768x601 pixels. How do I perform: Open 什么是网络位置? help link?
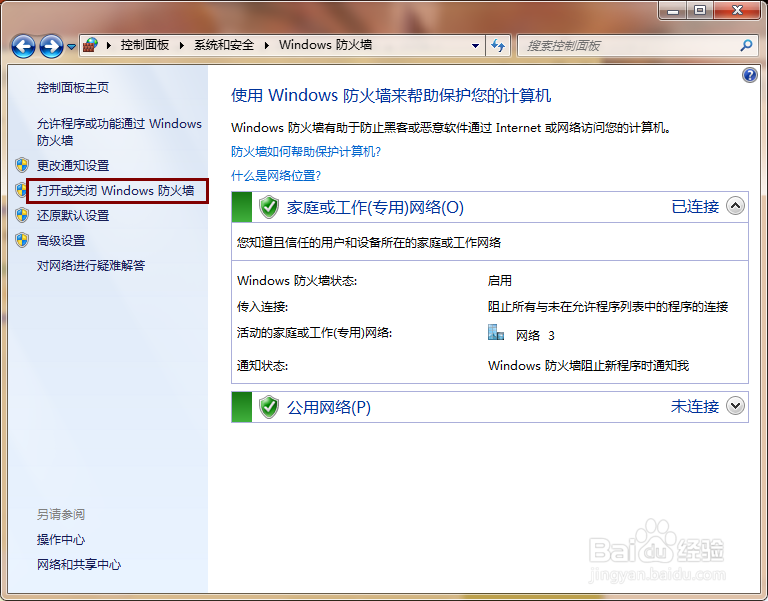276,175
